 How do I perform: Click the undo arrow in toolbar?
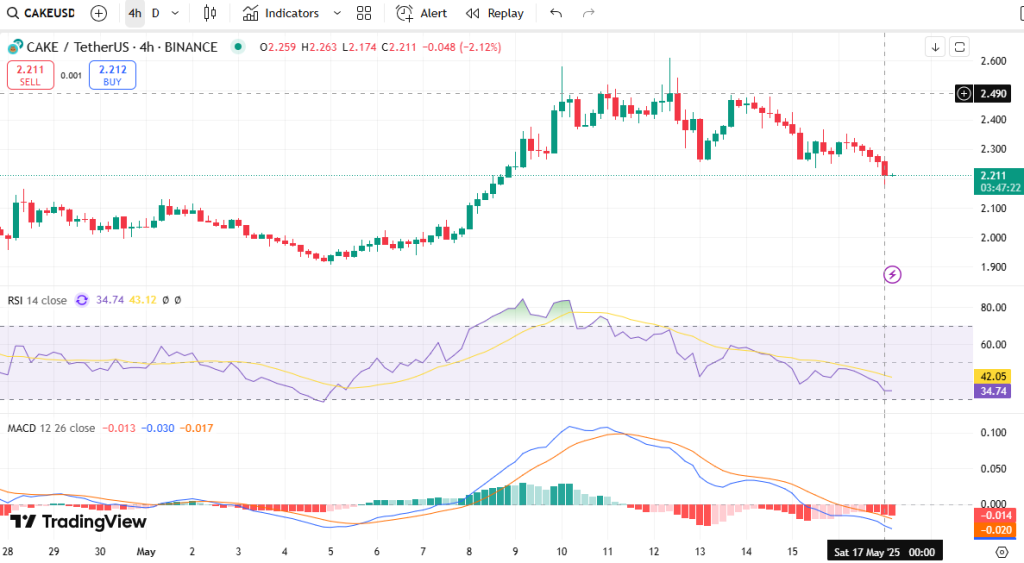556,13
